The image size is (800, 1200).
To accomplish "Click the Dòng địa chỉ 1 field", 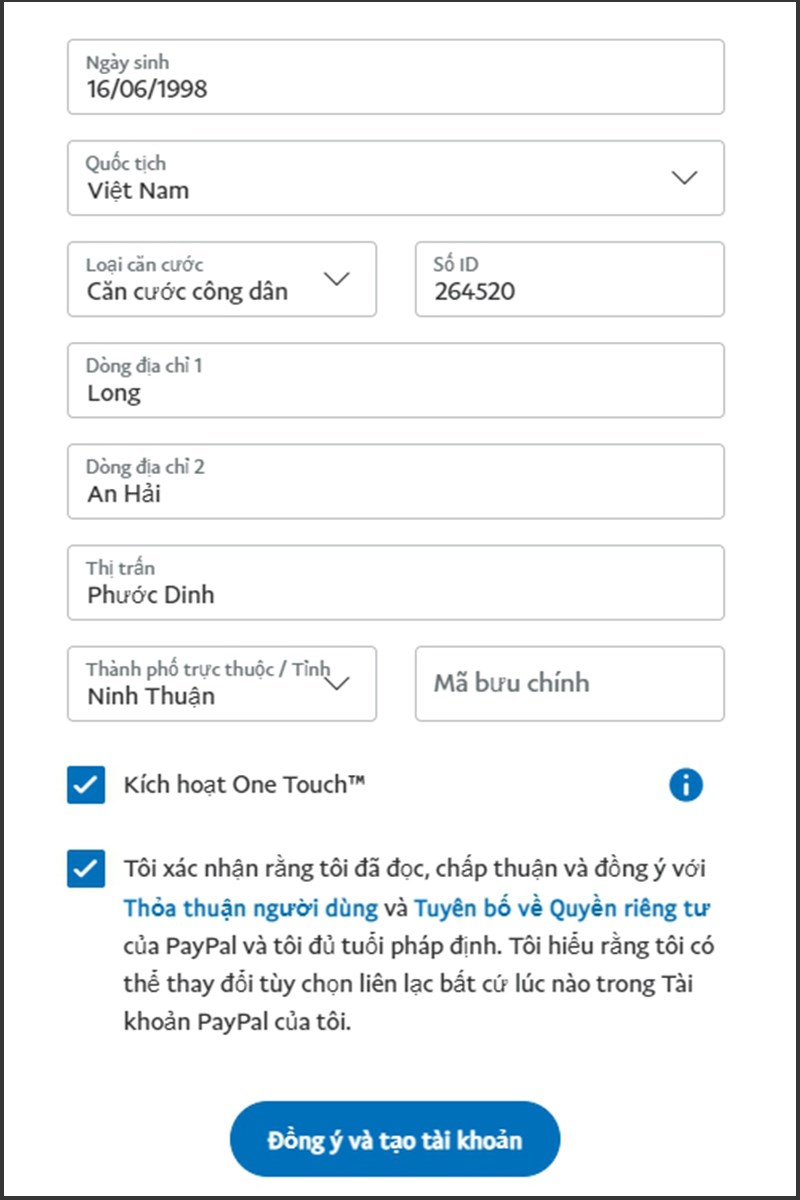I will coord(395,381).
